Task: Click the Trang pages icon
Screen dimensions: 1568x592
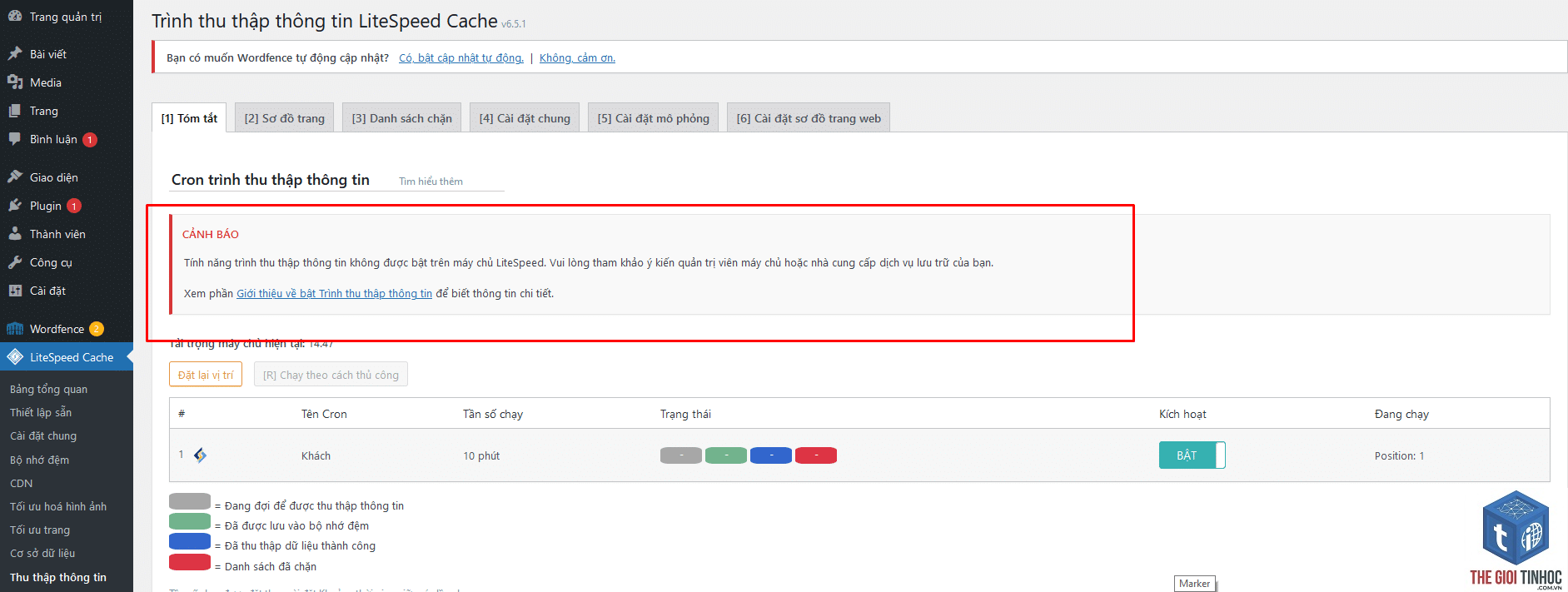Action: click(15, 110)
